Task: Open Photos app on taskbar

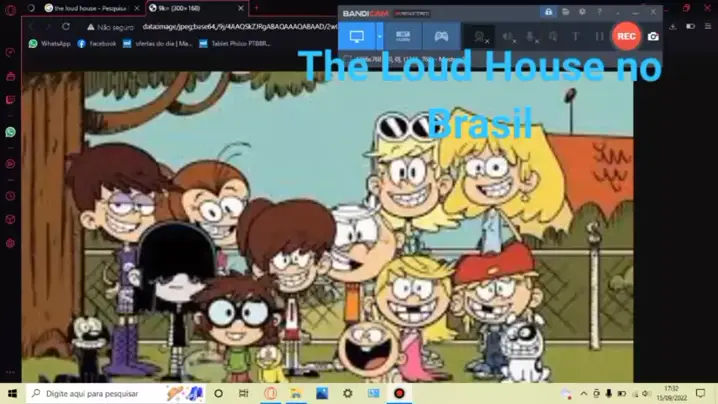Action: click(322, 393)
